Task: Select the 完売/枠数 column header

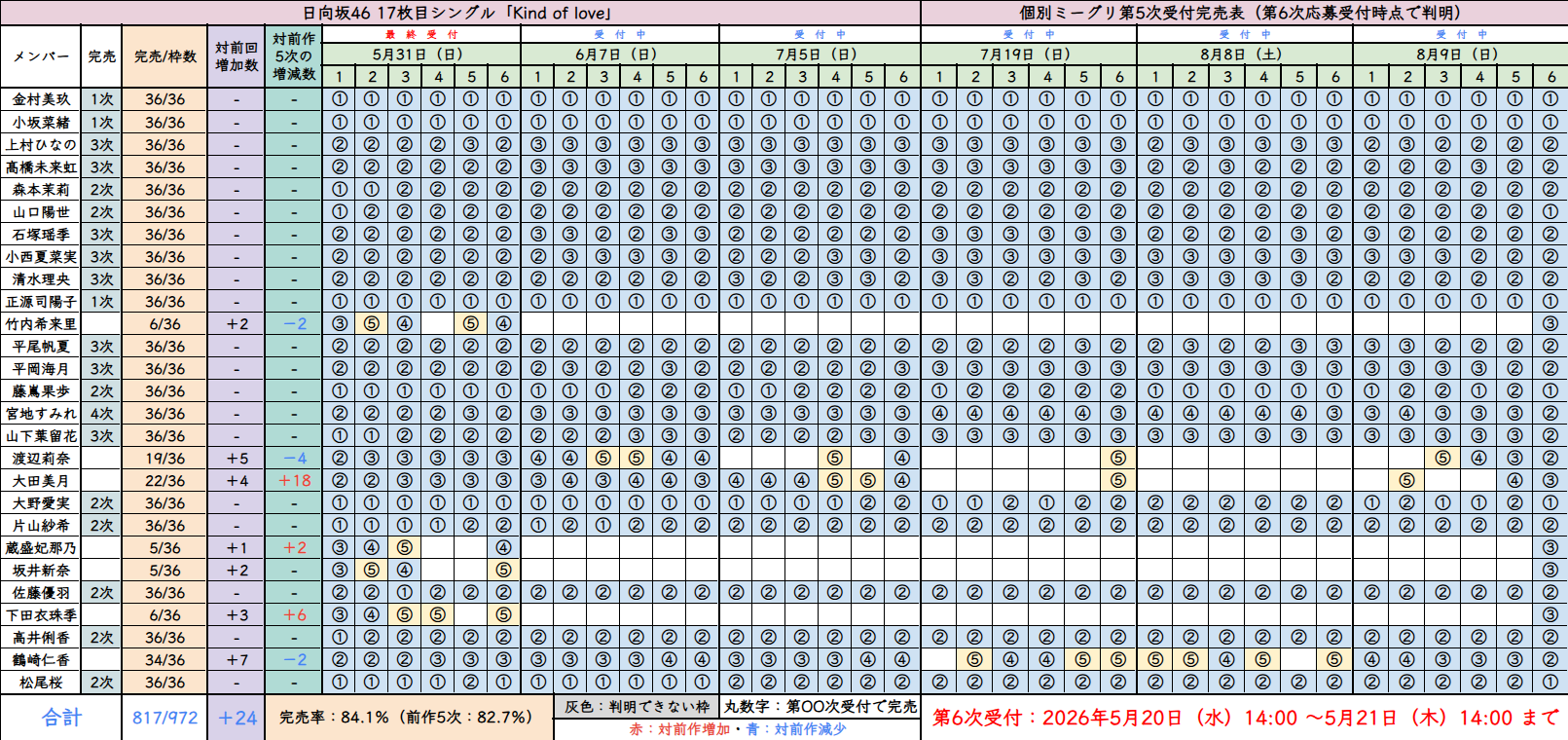Action: point(164,56)
